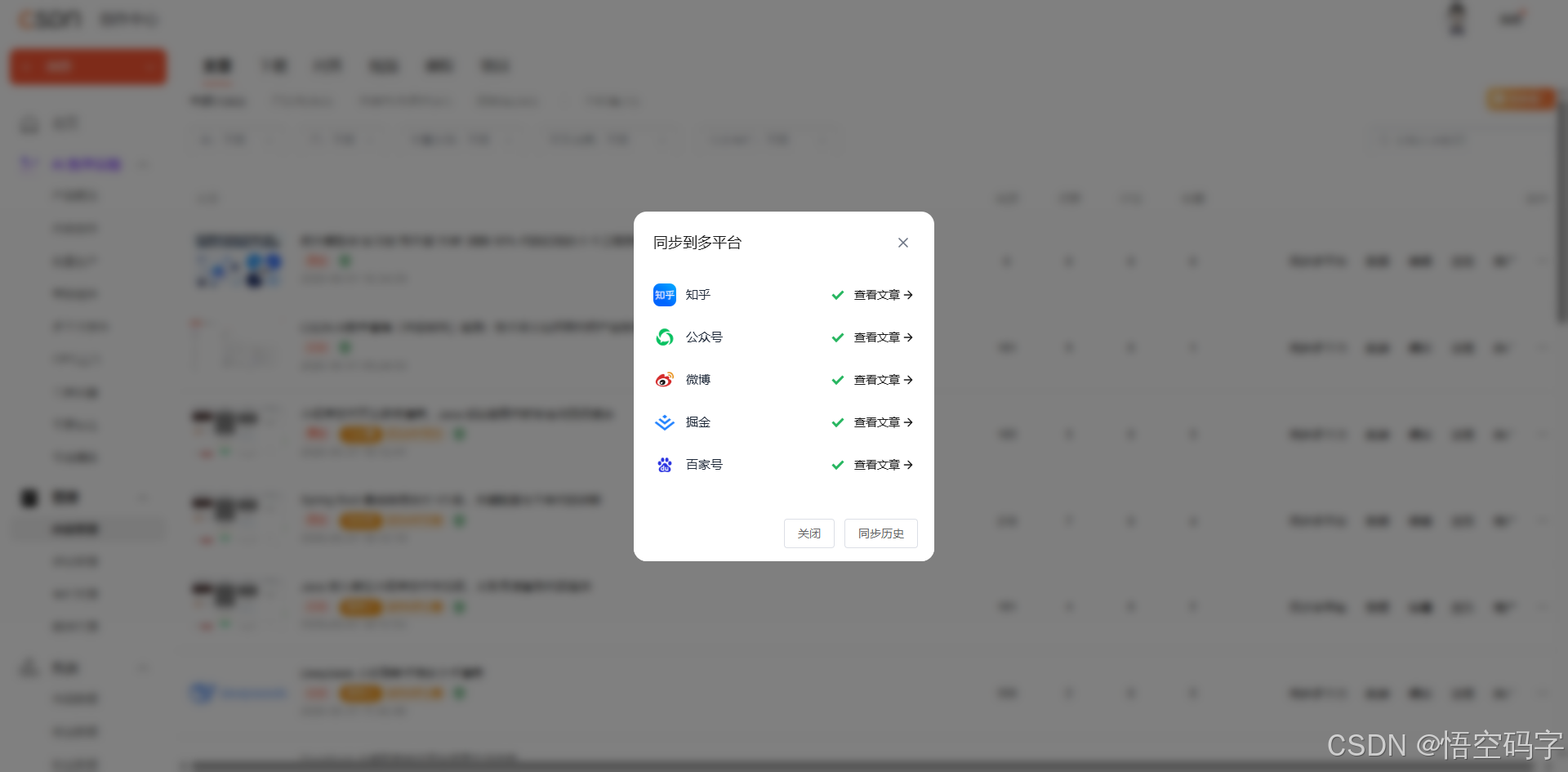Open 查看文章 link for 公众号
The image size is (1568, 772).
pyautogui.click(x=883, y=337)
